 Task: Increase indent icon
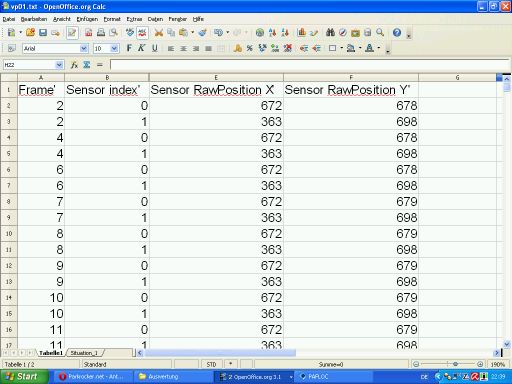pos(316,48)
